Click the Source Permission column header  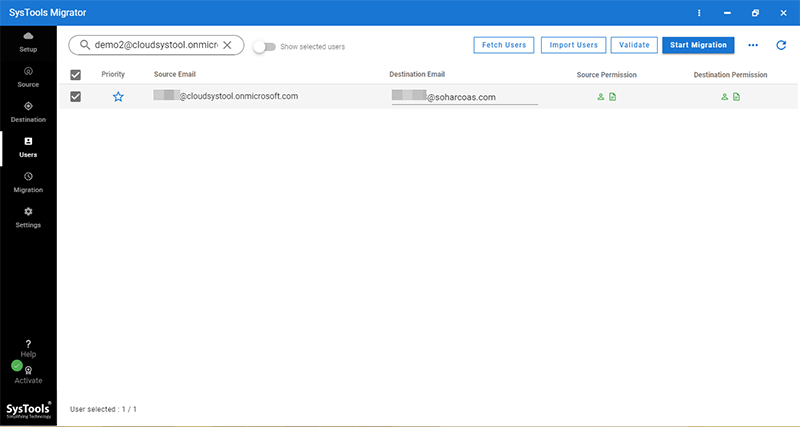point(607,74)
